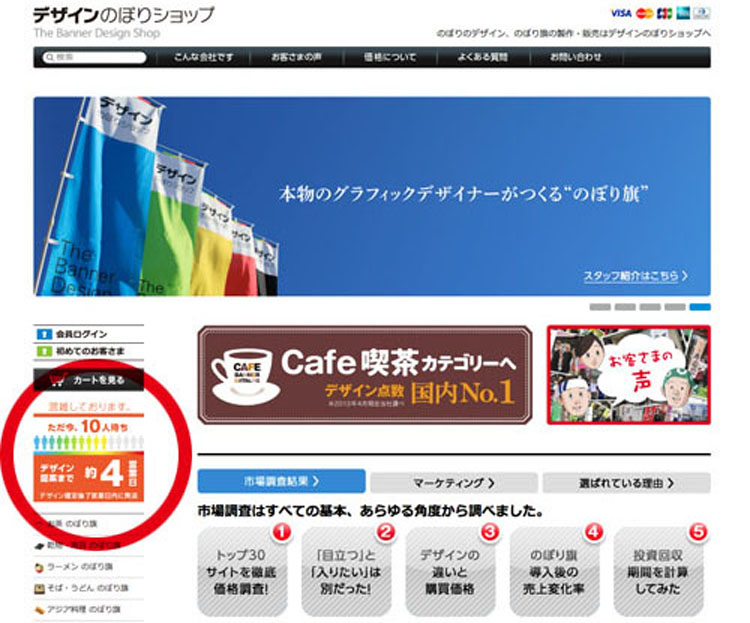This screenshot has height=623, width=750.
Task: Select the first slideshow indicator bar
Action: pyautogui.click(x=599, y=307)
